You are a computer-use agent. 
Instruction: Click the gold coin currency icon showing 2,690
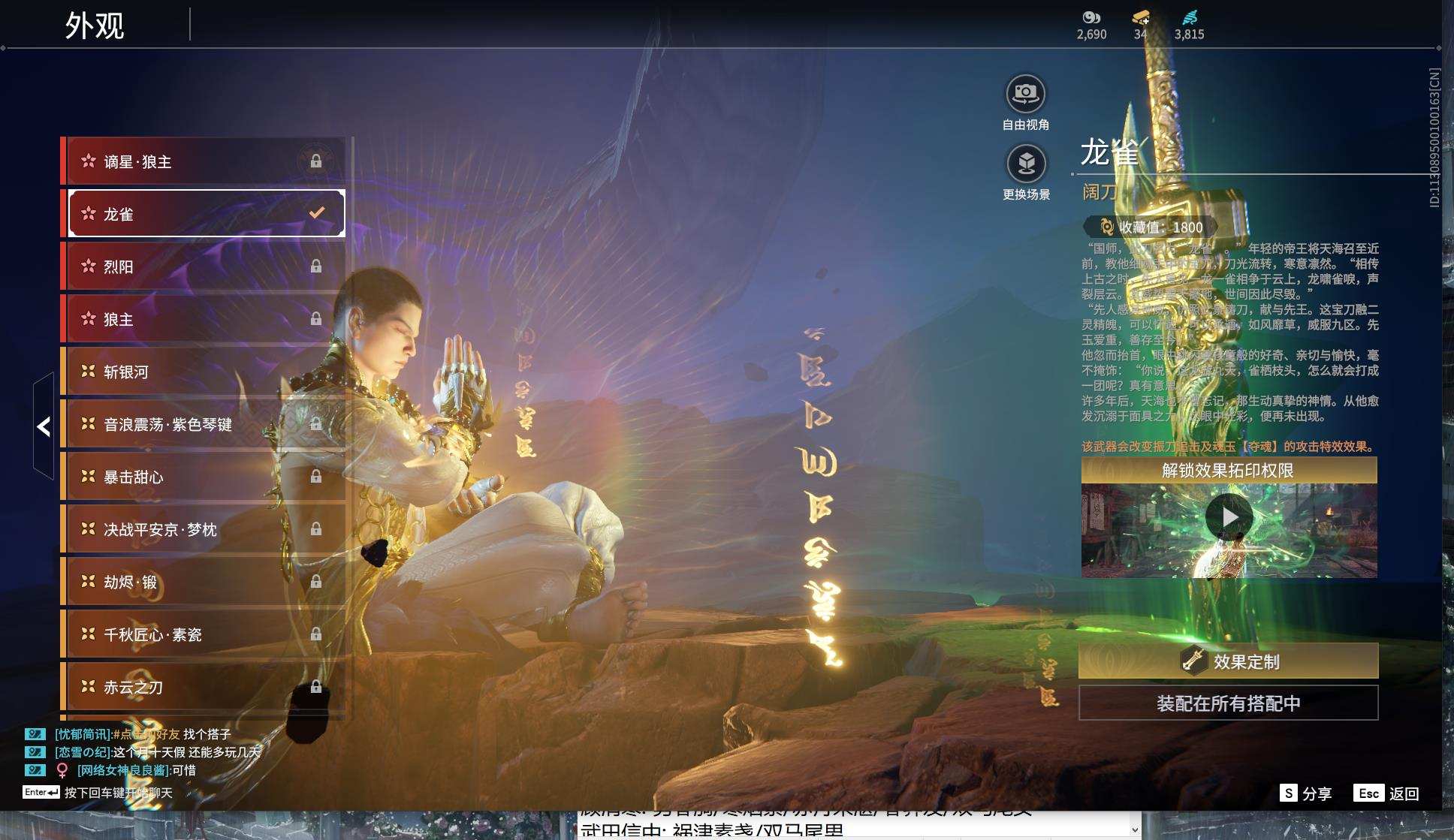click(1091, 18)
